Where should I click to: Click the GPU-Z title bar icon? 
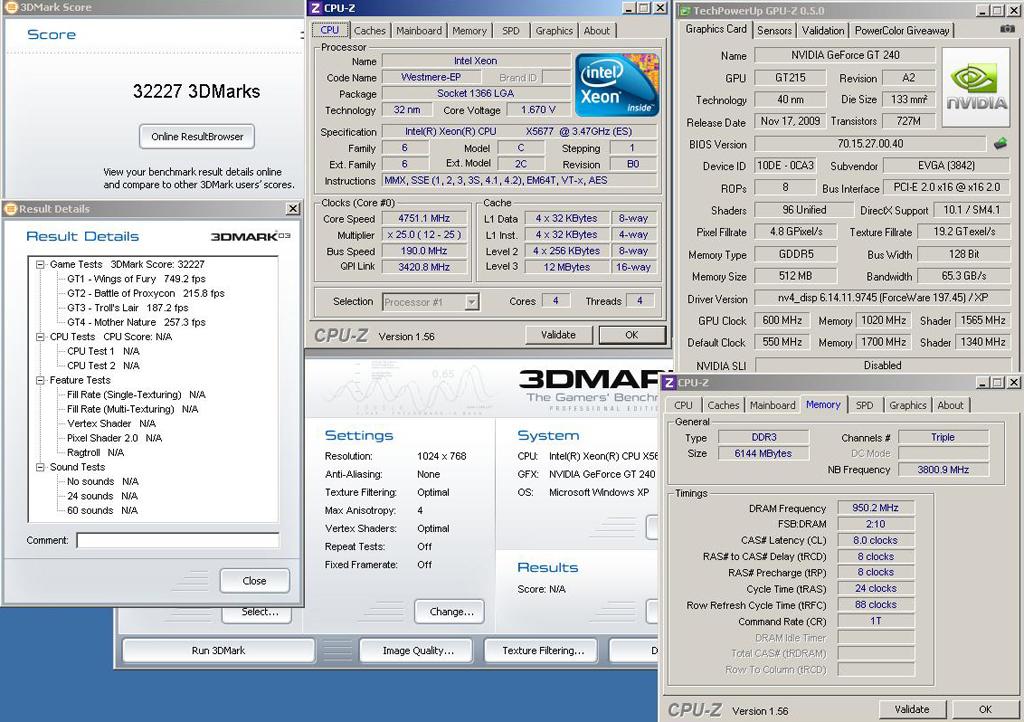(684, 10)
